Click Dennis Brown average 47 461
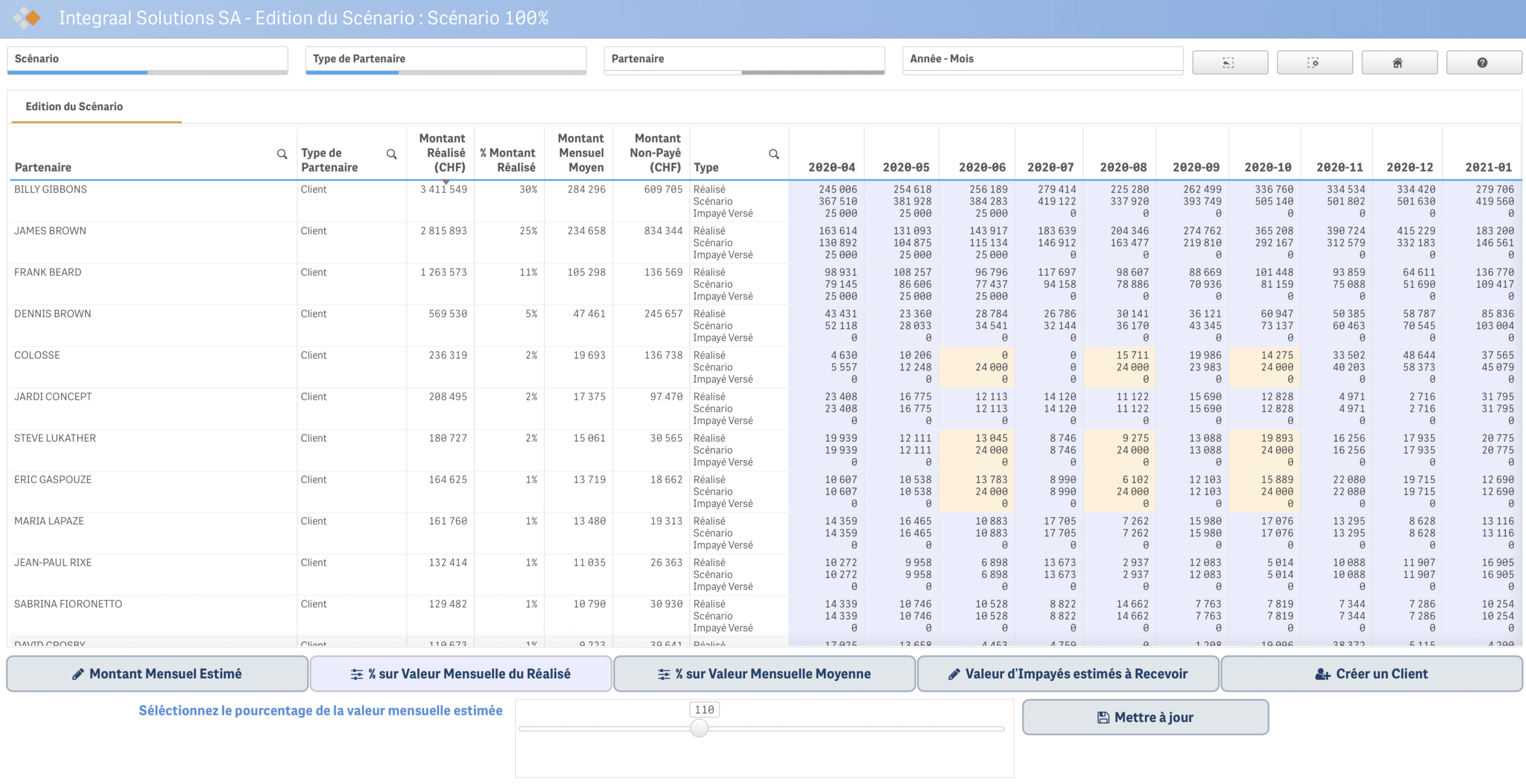Image resolution: width=1526 pixels, height=784 pixels. [589, 314]
